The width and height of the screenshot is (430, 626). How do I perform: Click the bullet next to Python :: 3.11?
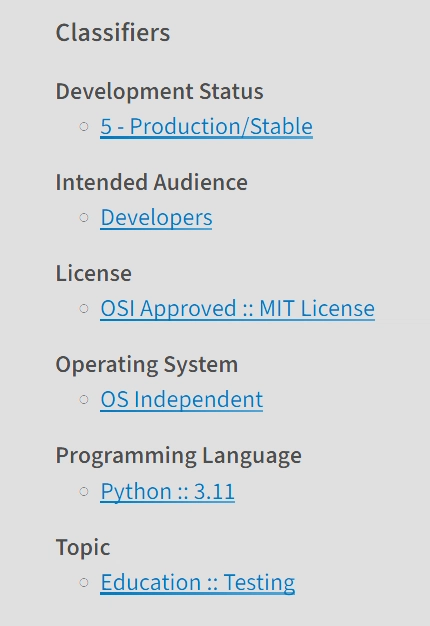(x=84, y=491)
